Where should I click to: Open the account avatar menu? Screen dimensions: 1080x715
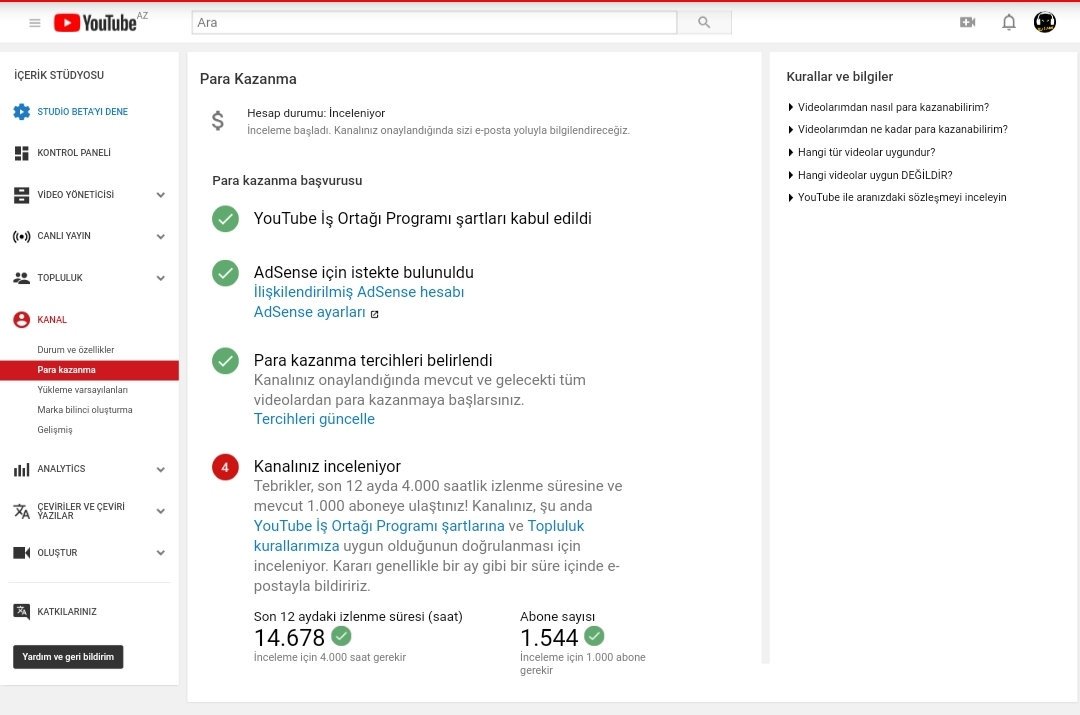(1045, 22)
